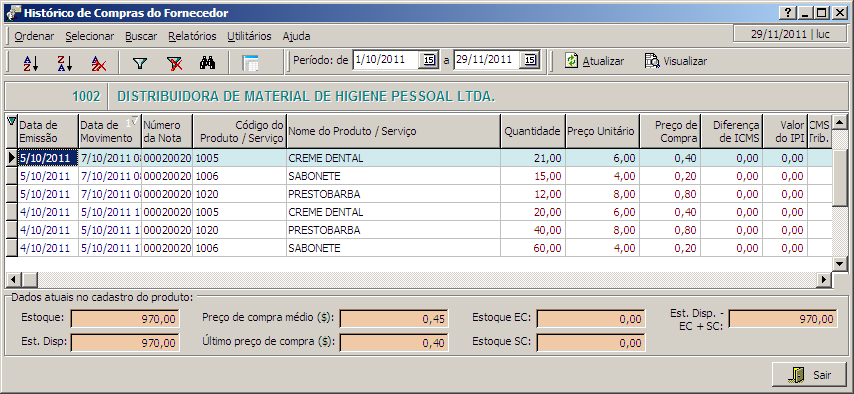Click the Visualizar preview button
Image resolution: width=854 pixels, height=394 pixels.
coord(676,61)
